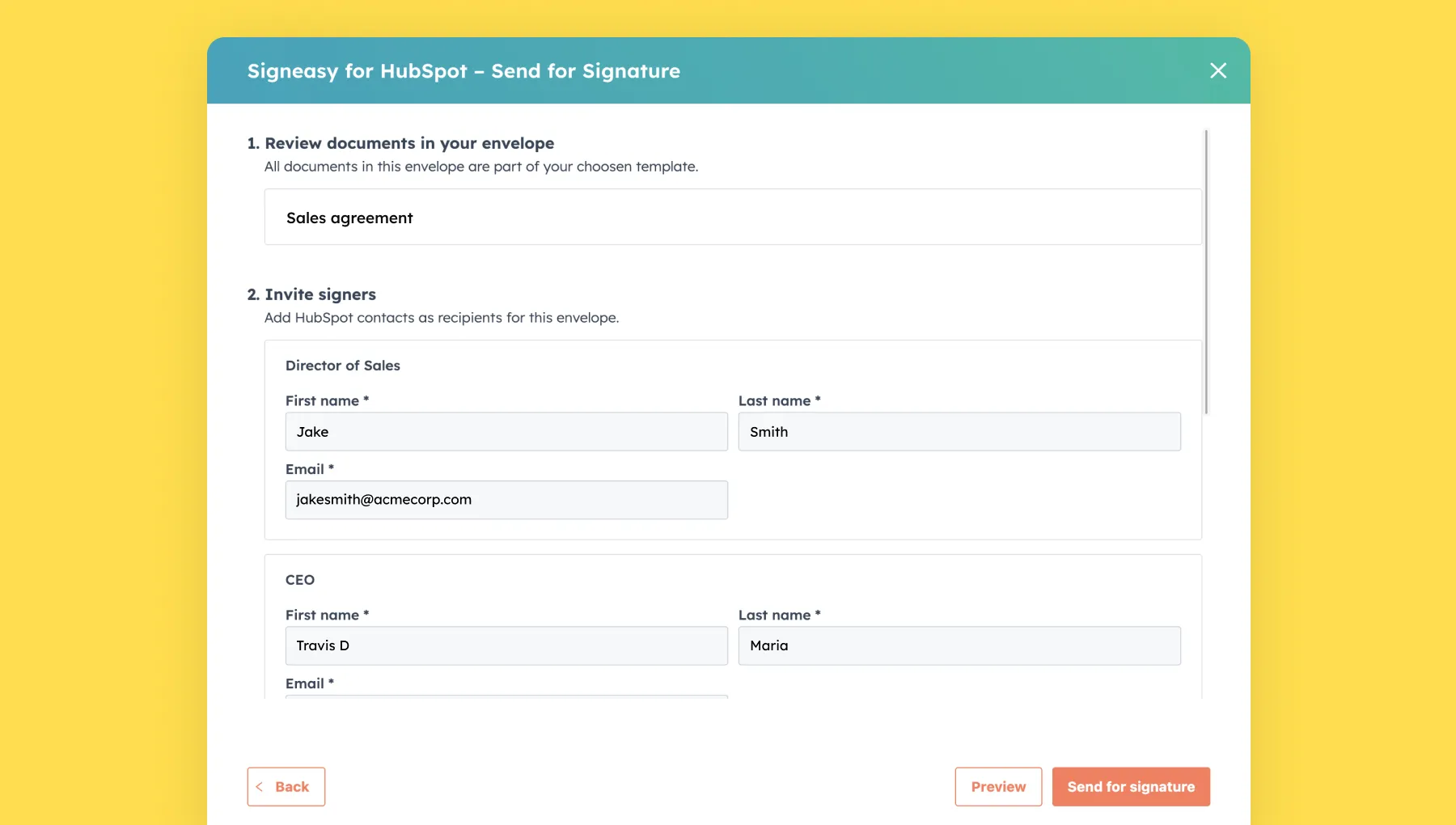
Task: Edit CEO first name field Travis D
Action: pyautogui.click(x=506, y=645)
